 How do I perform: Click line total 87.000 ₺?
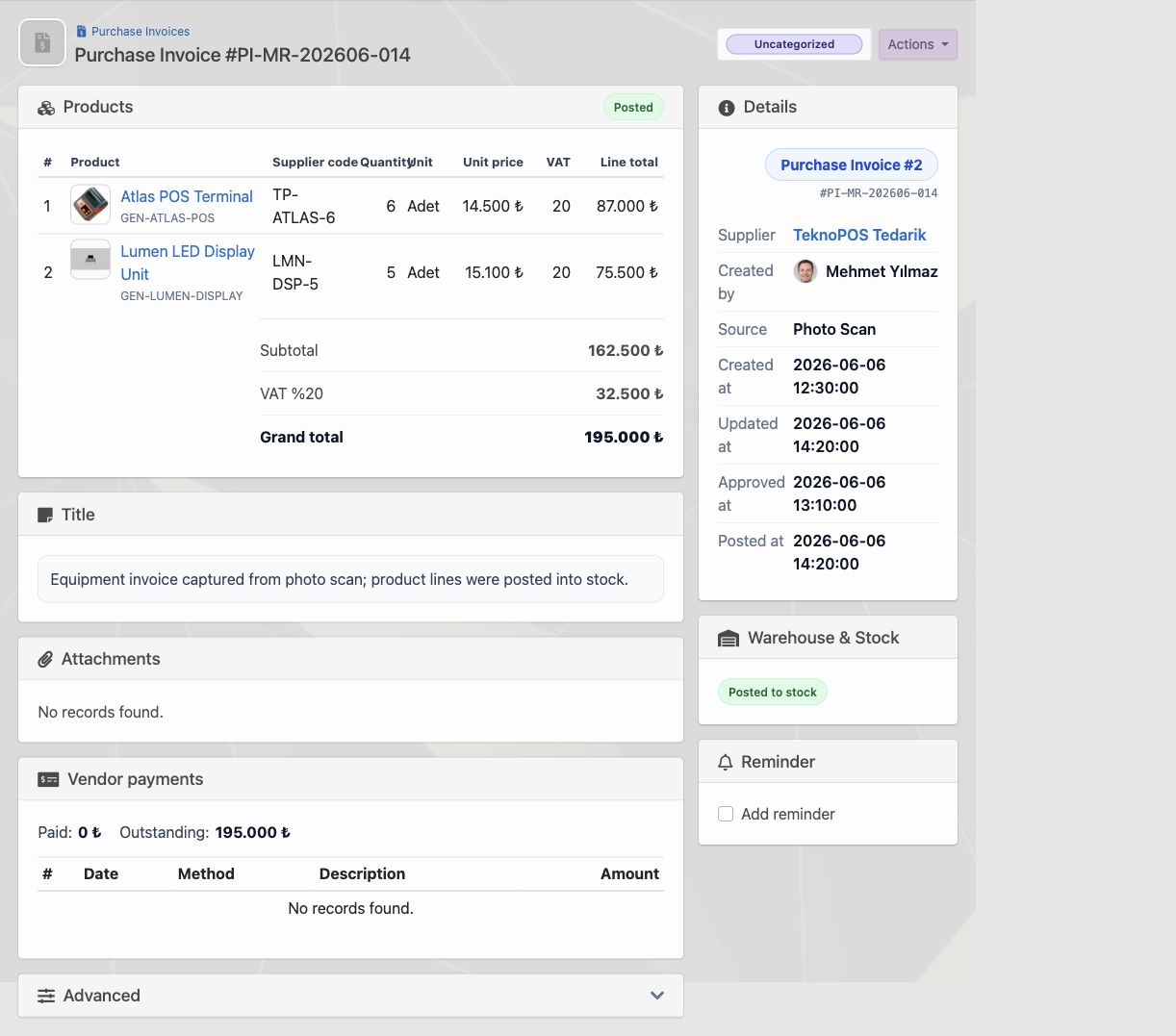tap(627, 206)
